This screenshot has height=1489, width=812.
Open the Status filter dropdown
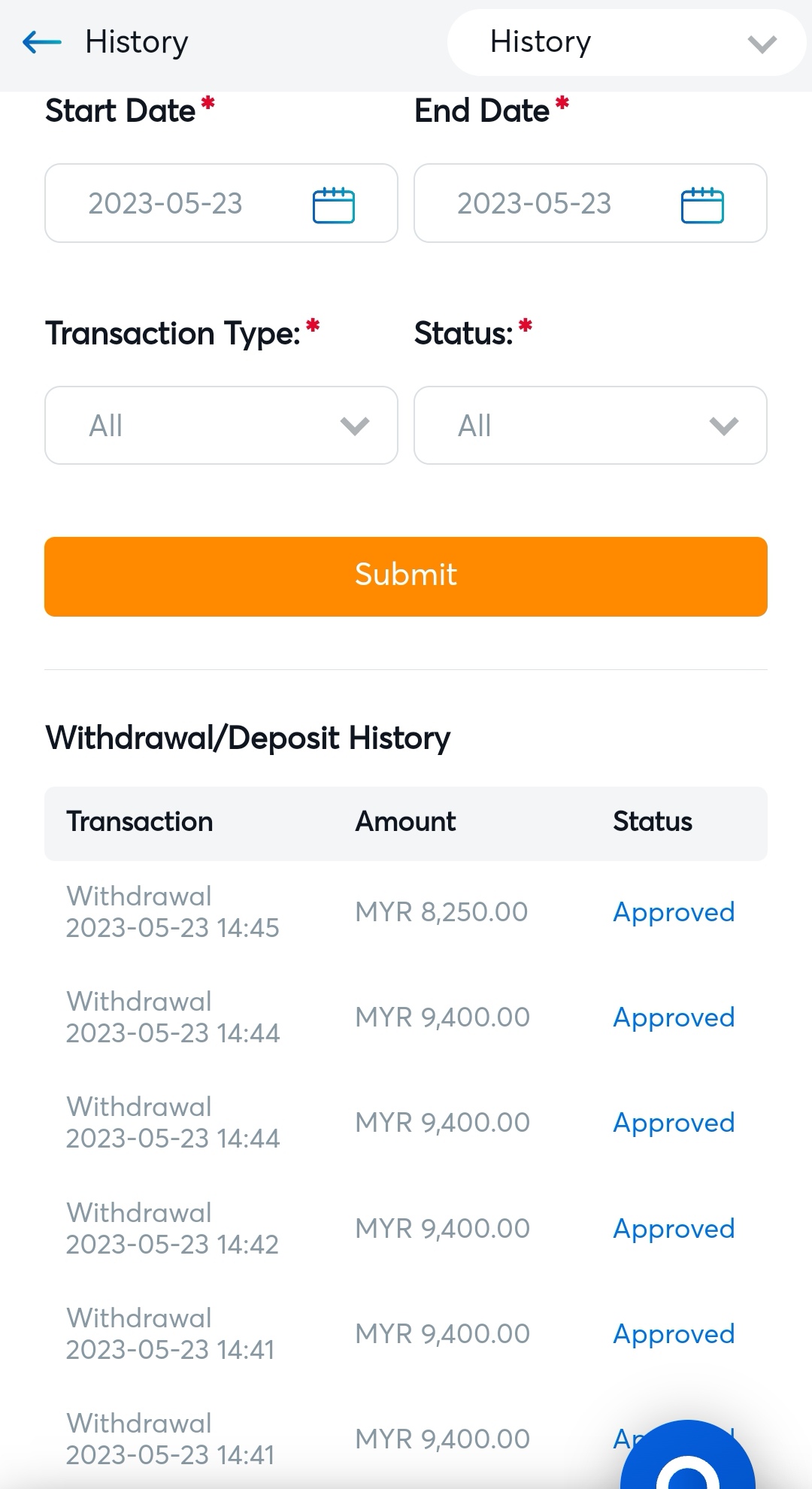coord(590,426)
